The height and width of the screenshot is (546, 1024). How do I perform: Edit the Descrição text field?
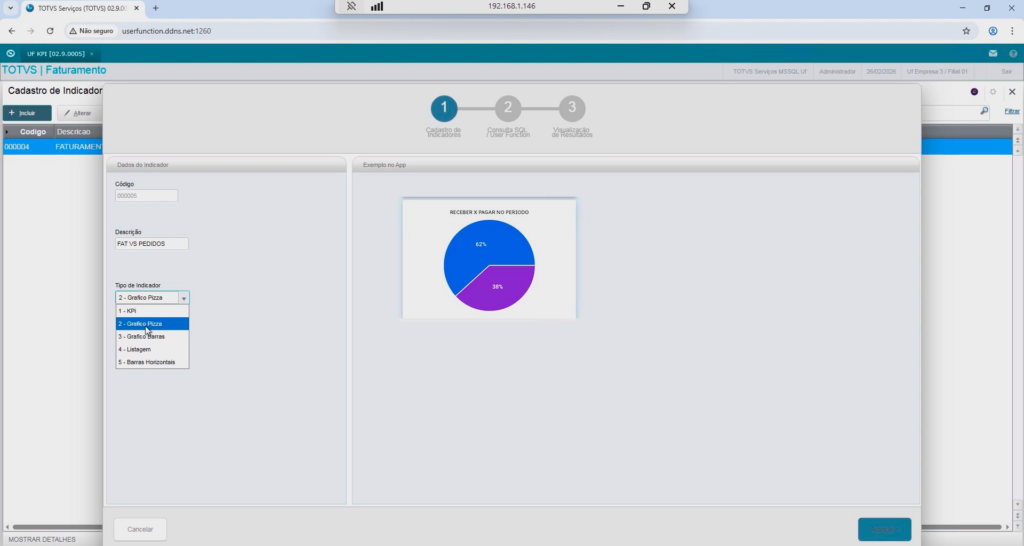point(152,244)
